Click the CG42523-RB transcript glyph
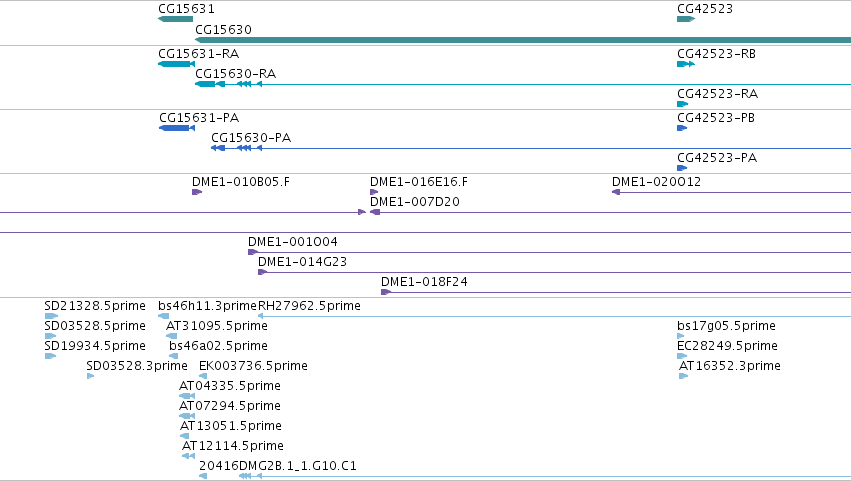The image size is (851, 481). point(686,64)
